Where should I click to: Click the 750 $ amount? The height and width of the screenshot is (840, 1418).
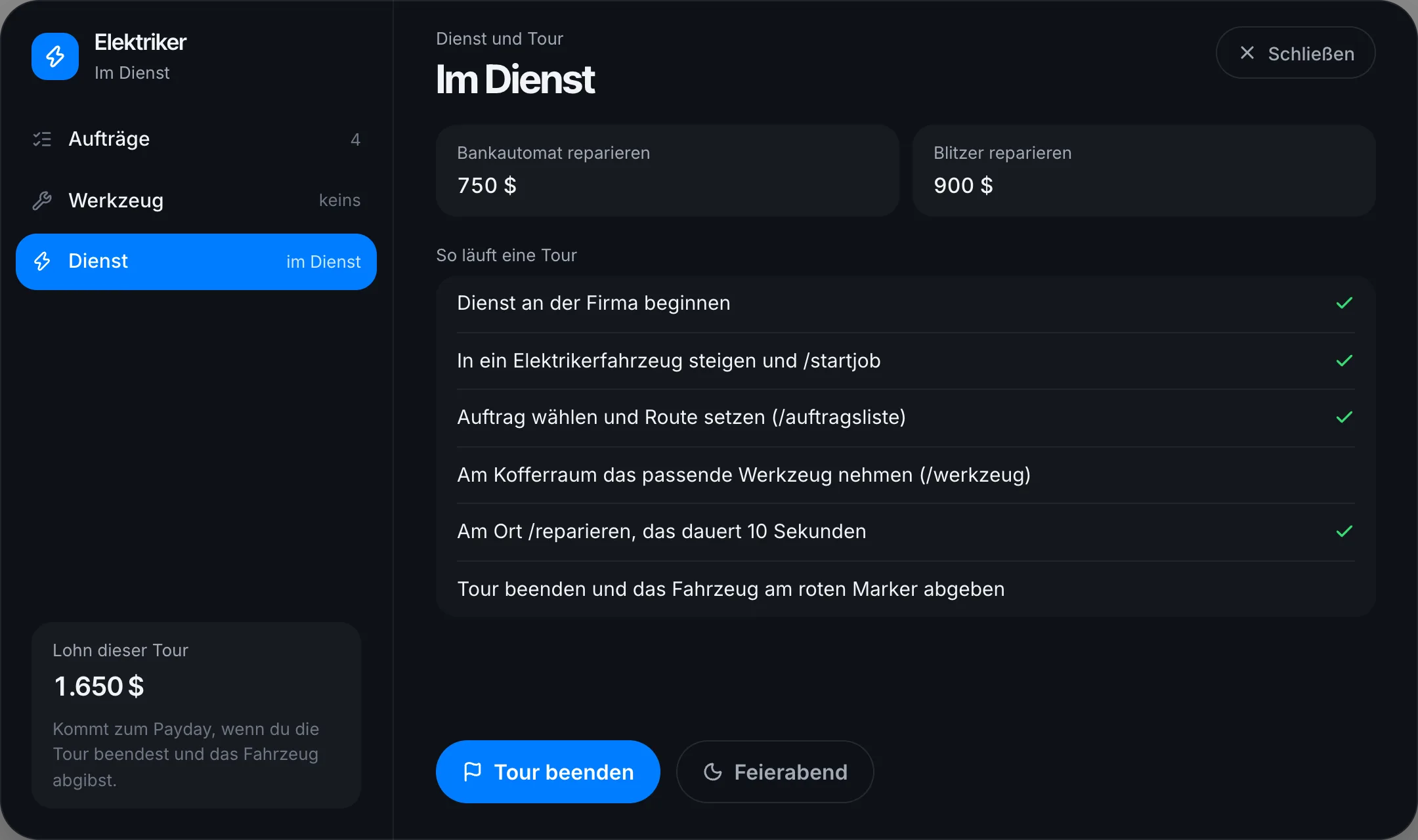tap(486, 186)
